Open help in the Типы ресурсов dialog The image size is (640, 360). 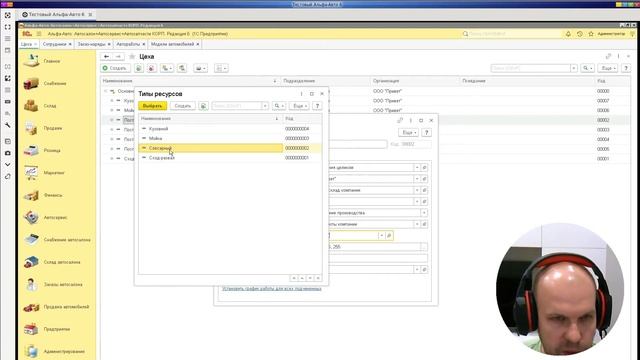click(x=317, y=106)
